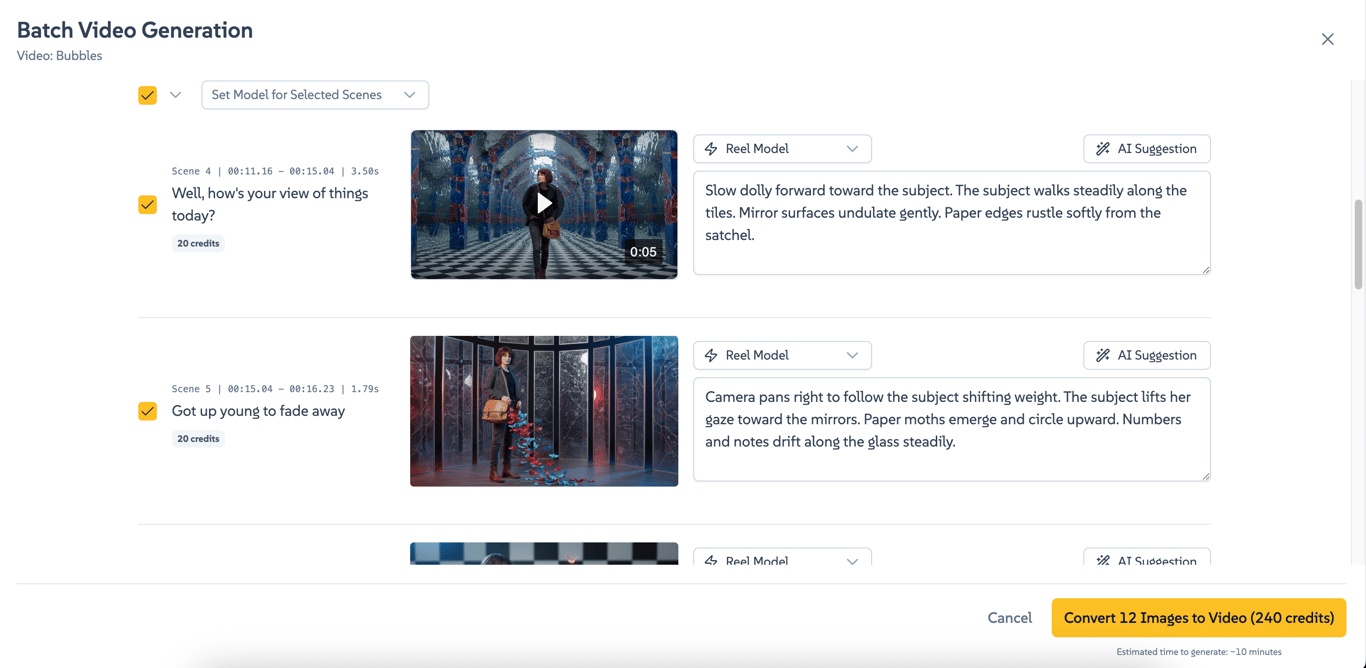This screenshot has height=668, width=1366.
Task: Open Reel Model dropdown for Scene 4
Action: tap(782, 149)
